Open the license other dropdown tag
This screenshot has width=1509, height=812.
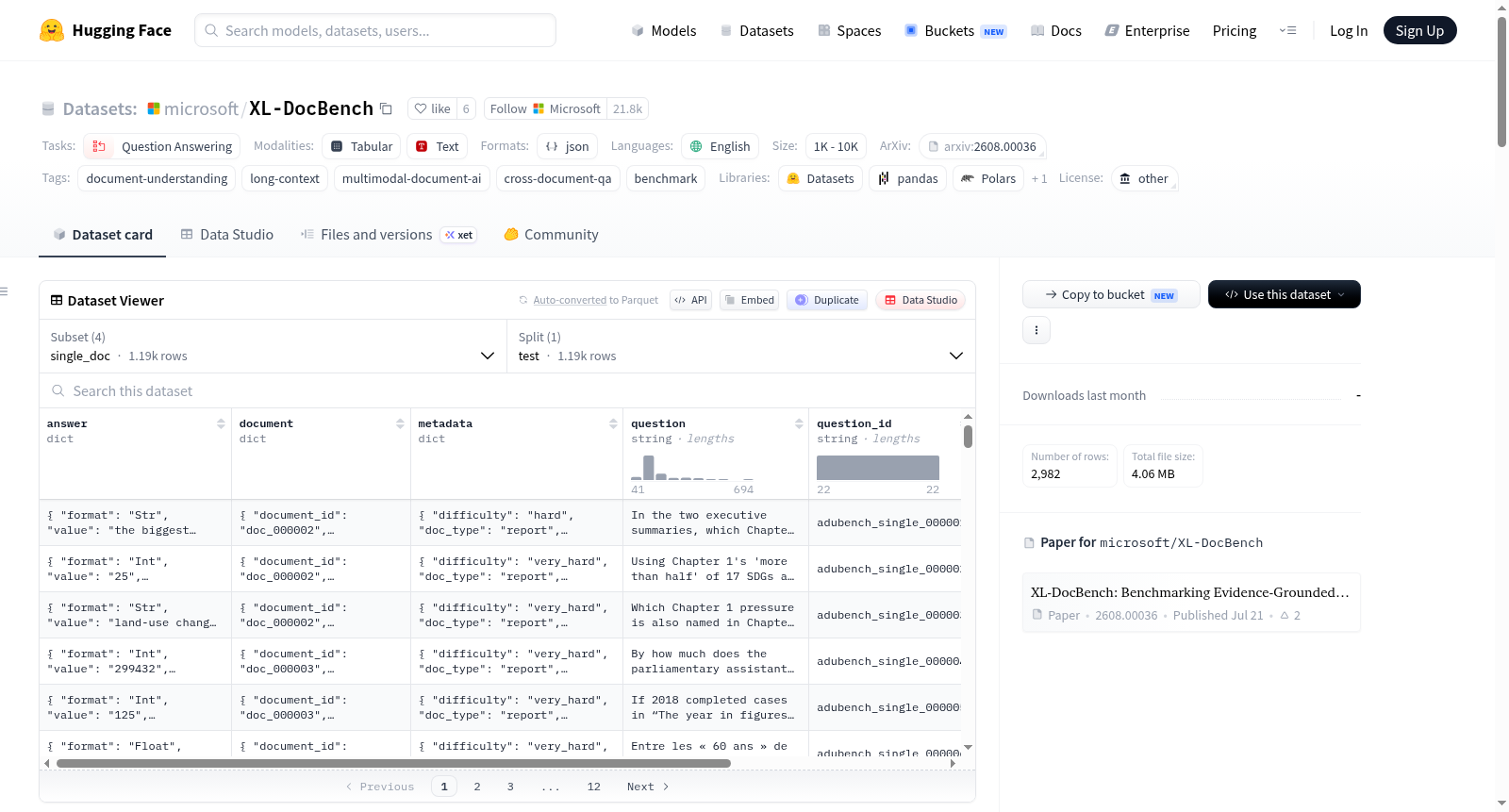(1145, 178)
